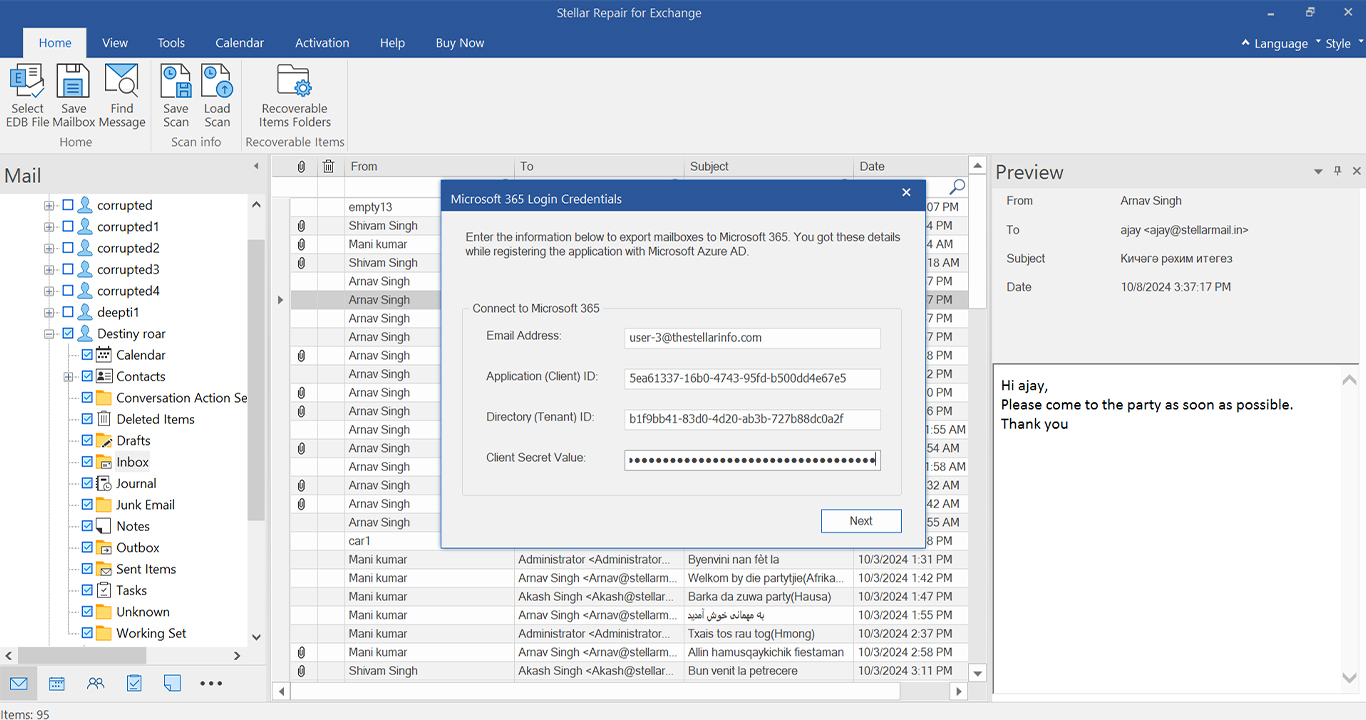This screenshot has width=1366, height=720.
Task: Collapse the Destiny roar mailbox node
Action: (x=49, y=334)
